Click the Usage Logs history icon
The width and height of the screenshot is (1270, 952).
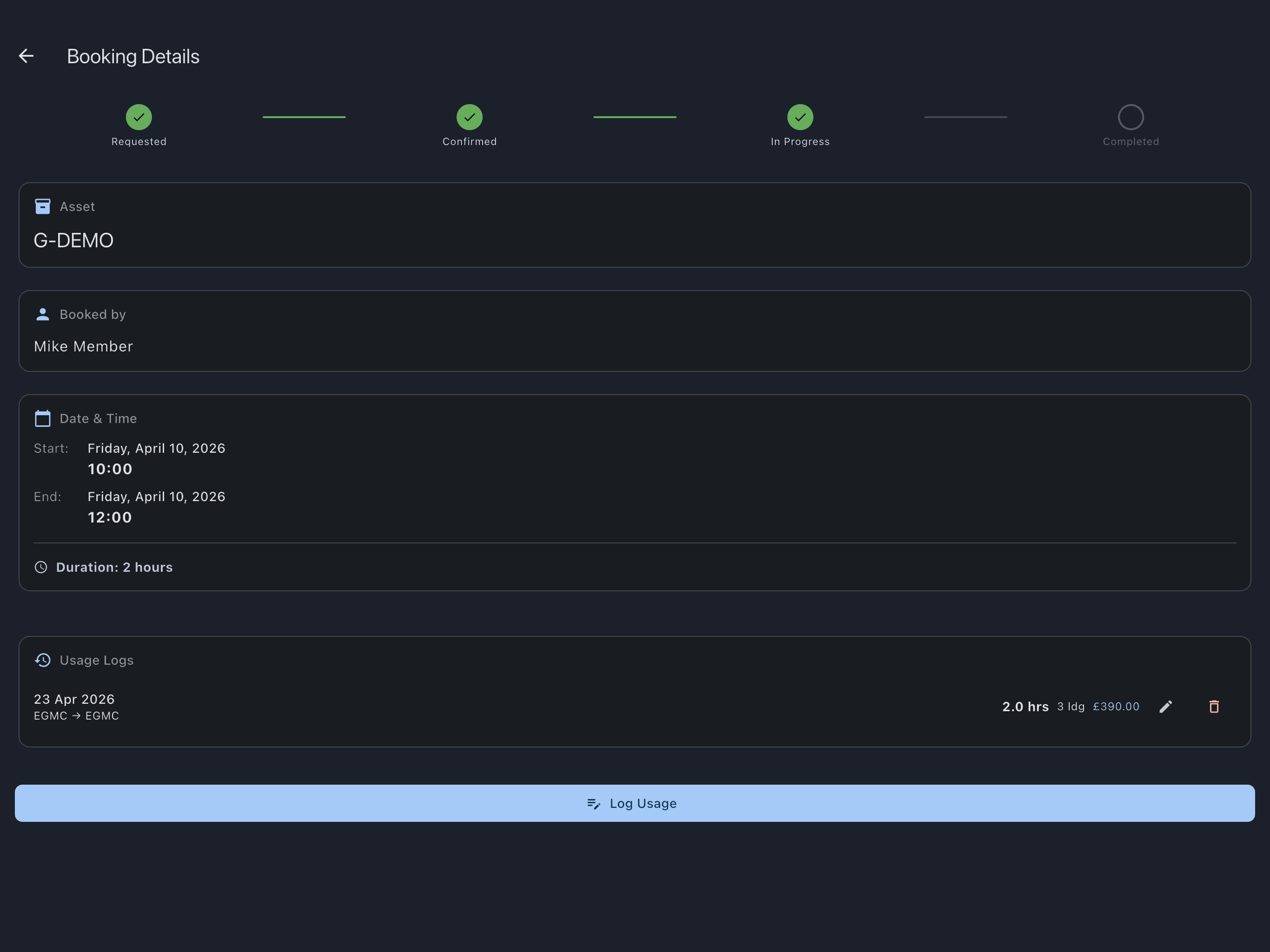pyautogui.click(x=42, y=661)
